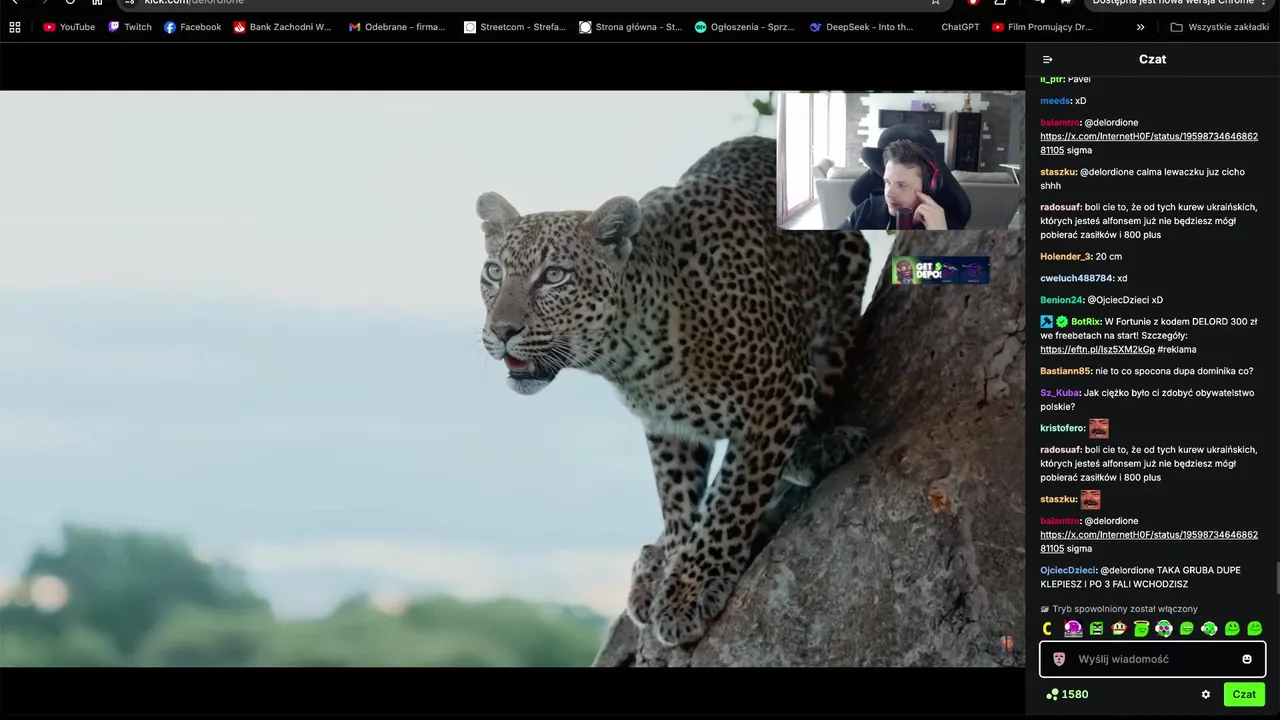Open cweluch488784 username in chat
1280x720 pixels.
(x=1077, y=278)
